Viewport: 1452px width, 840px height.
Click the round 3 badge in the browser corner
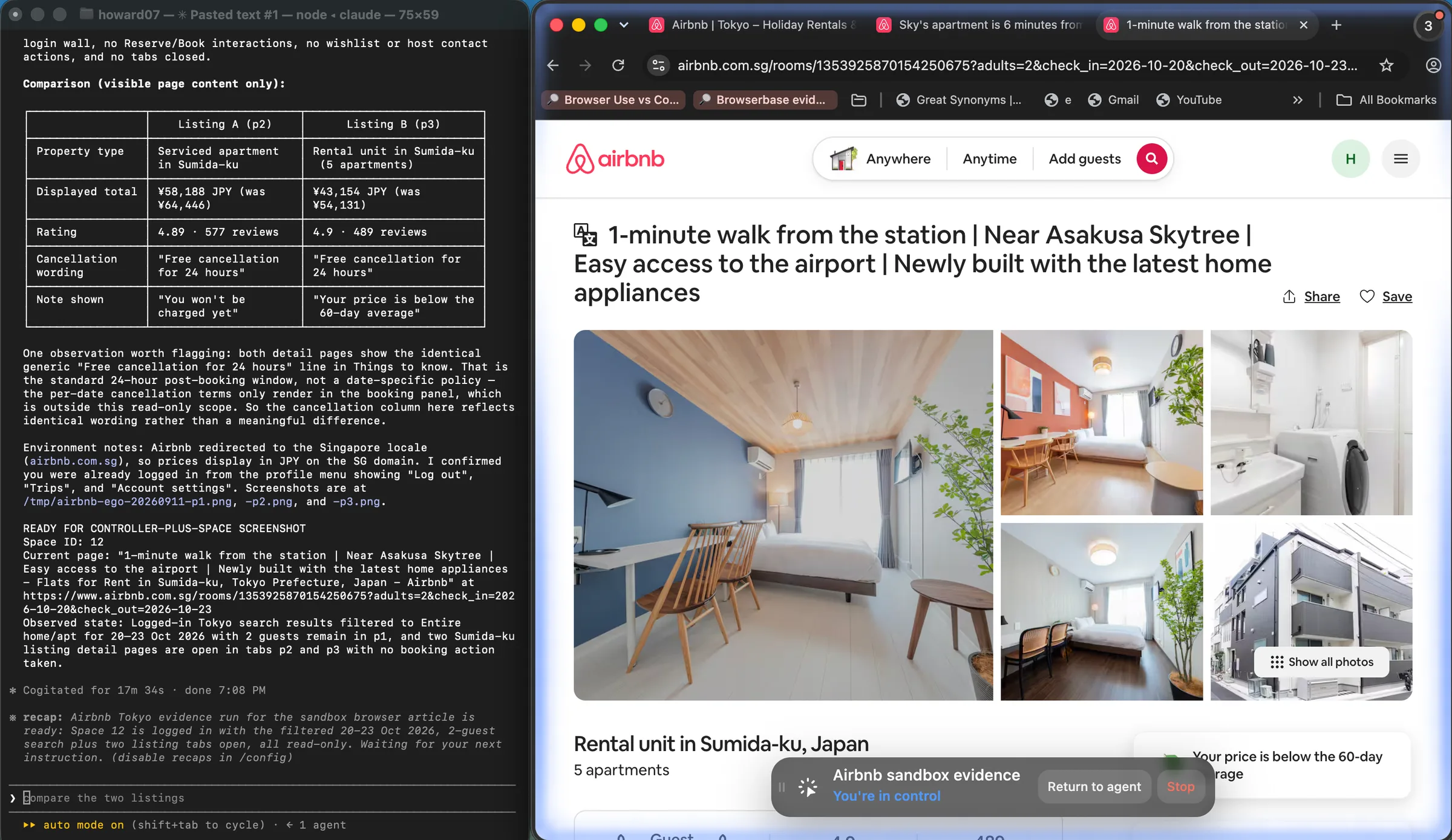[x=1428, y=26]
